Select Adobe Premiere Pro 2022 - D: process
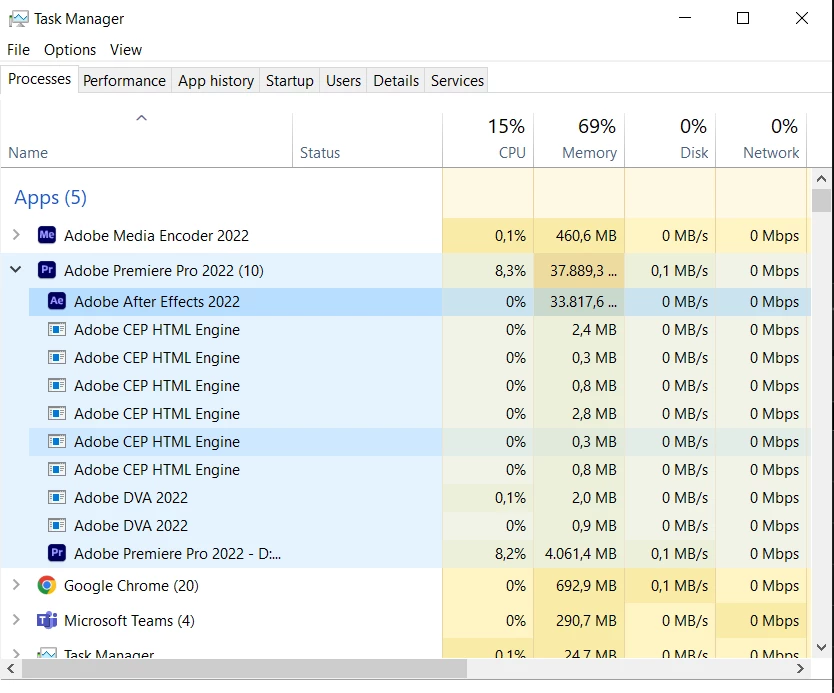 420,554
